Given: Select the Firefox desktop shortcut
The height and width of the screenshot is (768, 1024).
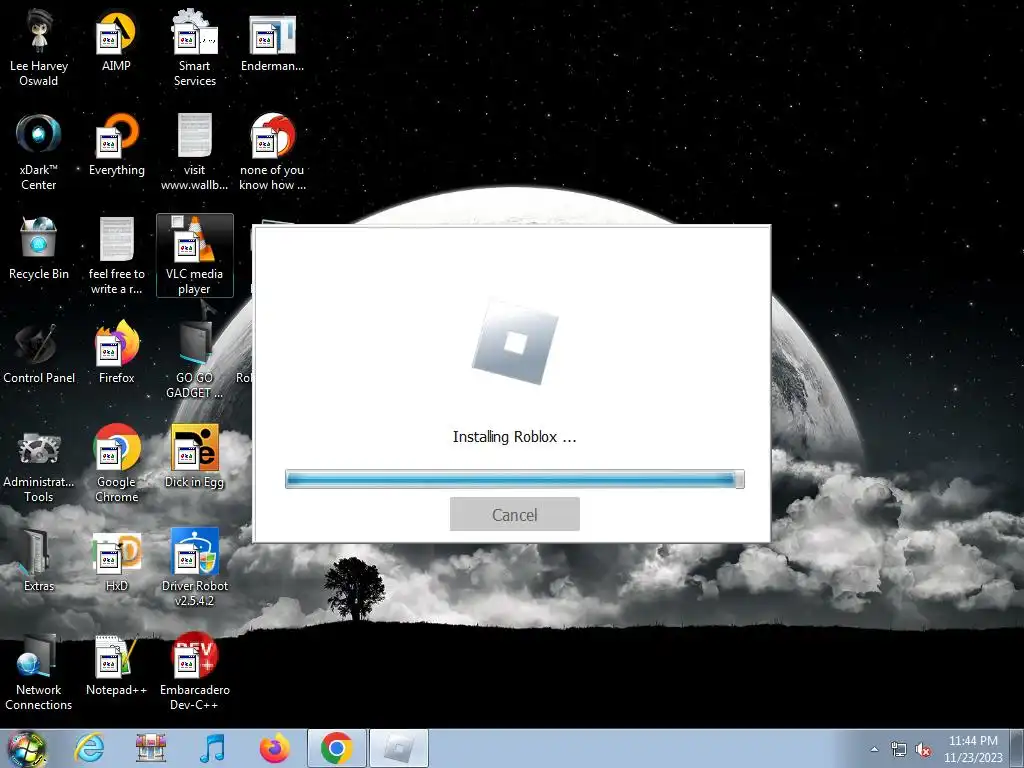Looking at the screenshot, I should coord(116,353).
